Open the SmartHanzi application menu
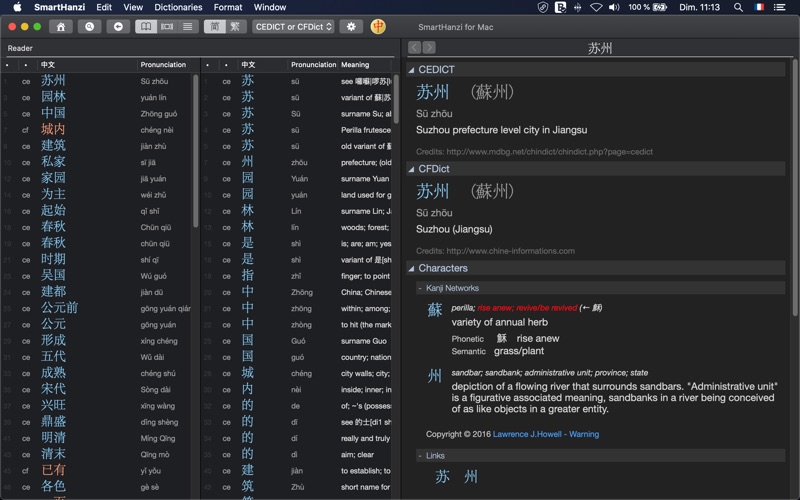Image resolution: width=800 pixels, height=500 pixels. (60, 7)
